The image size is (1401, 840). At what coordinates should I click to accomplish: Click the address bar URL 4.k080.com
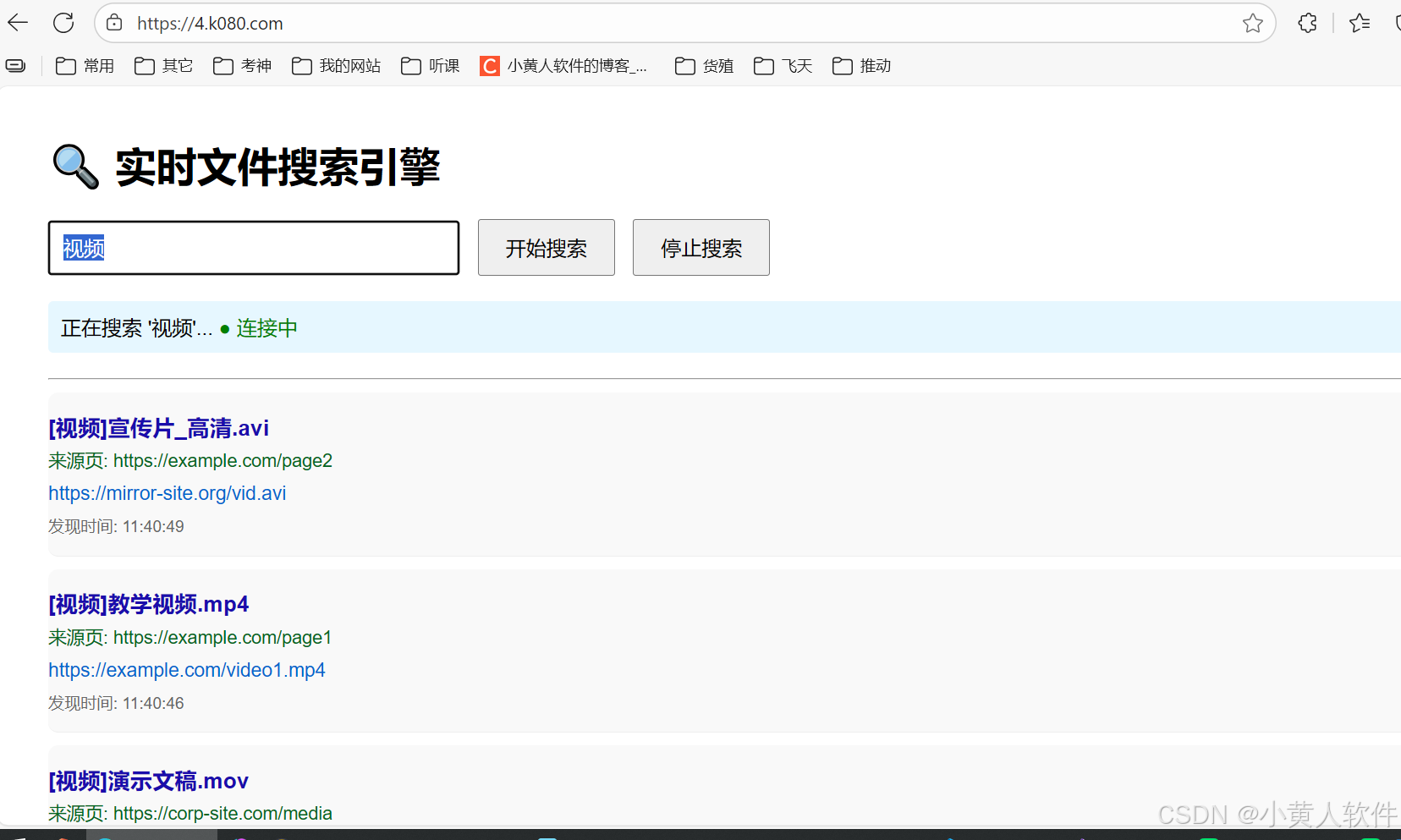[x=210, y=24]
